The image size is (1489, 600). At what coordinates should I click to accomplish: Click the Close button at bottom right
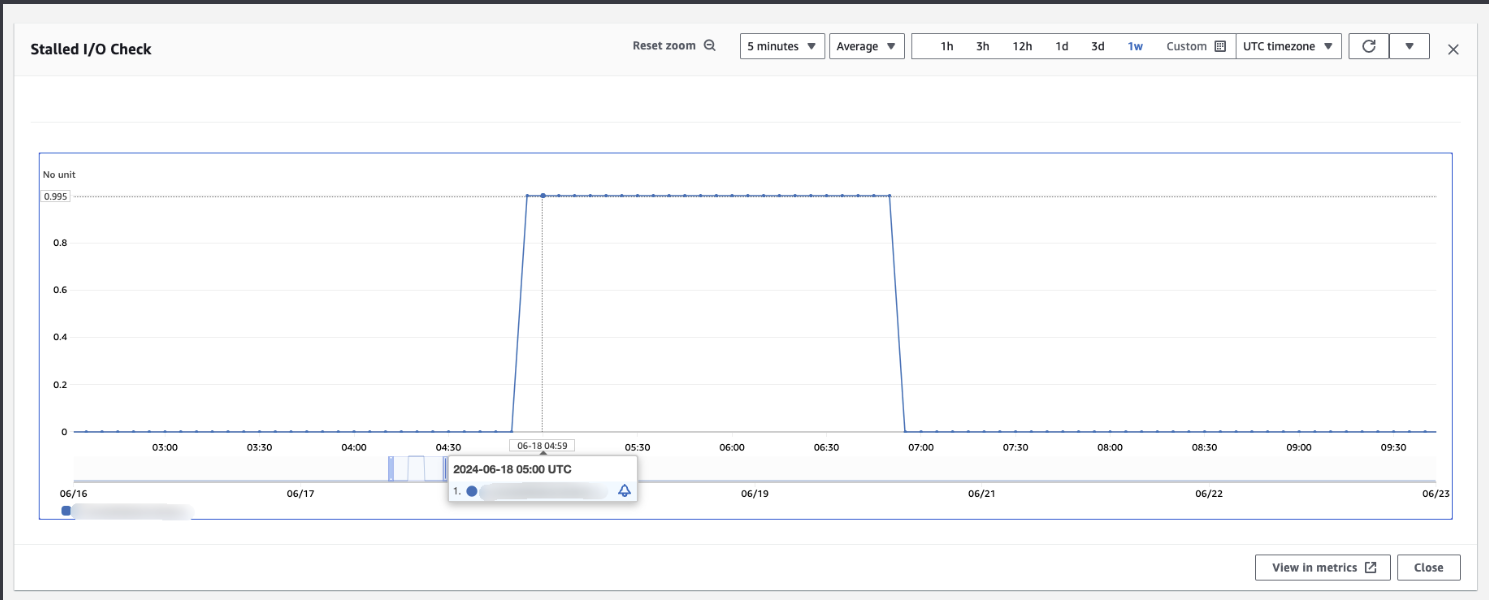pos(1428,567)
